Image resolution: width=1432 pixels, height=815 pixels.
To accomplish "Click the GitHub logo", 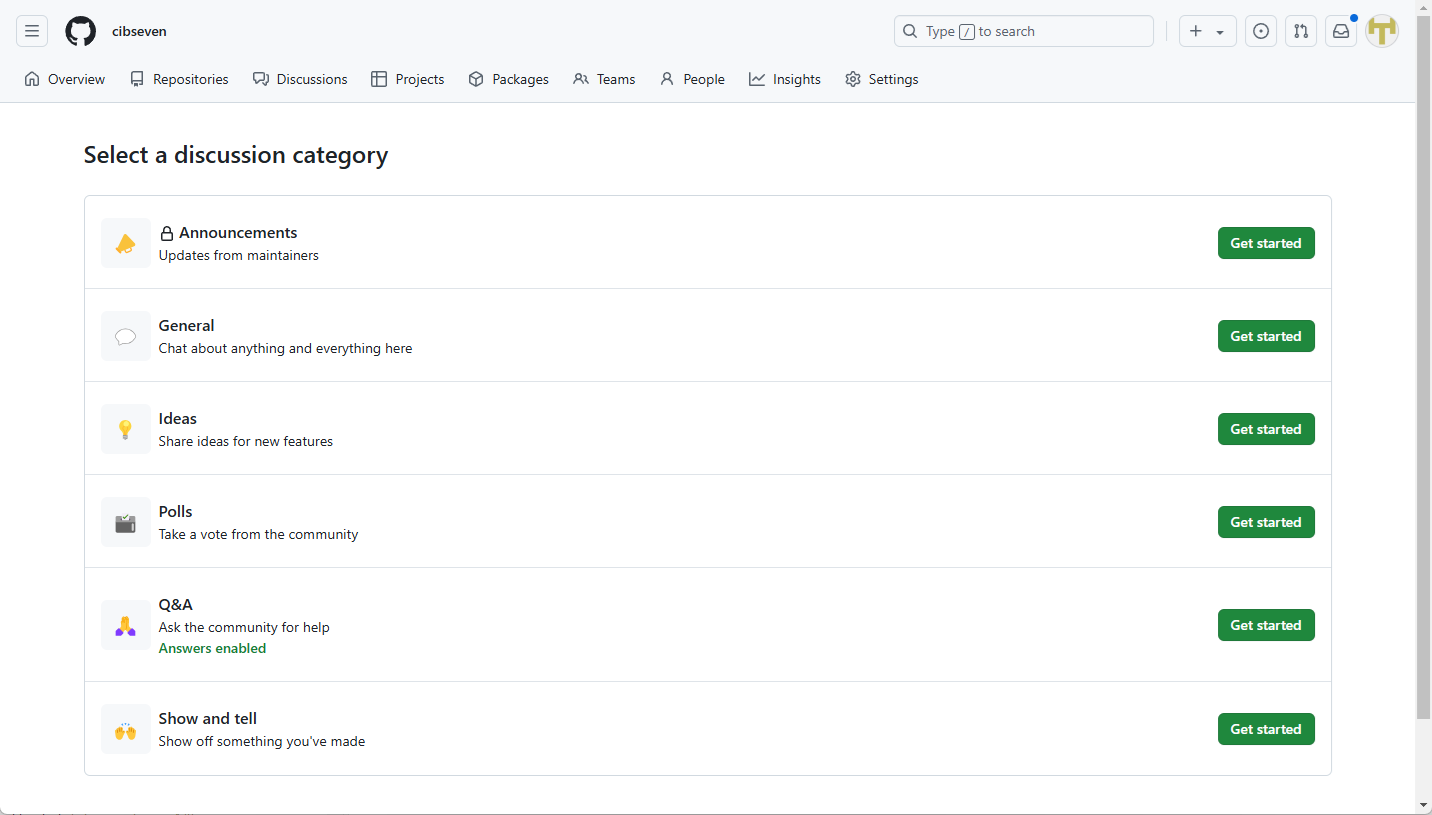I will (x=80, y=31).
